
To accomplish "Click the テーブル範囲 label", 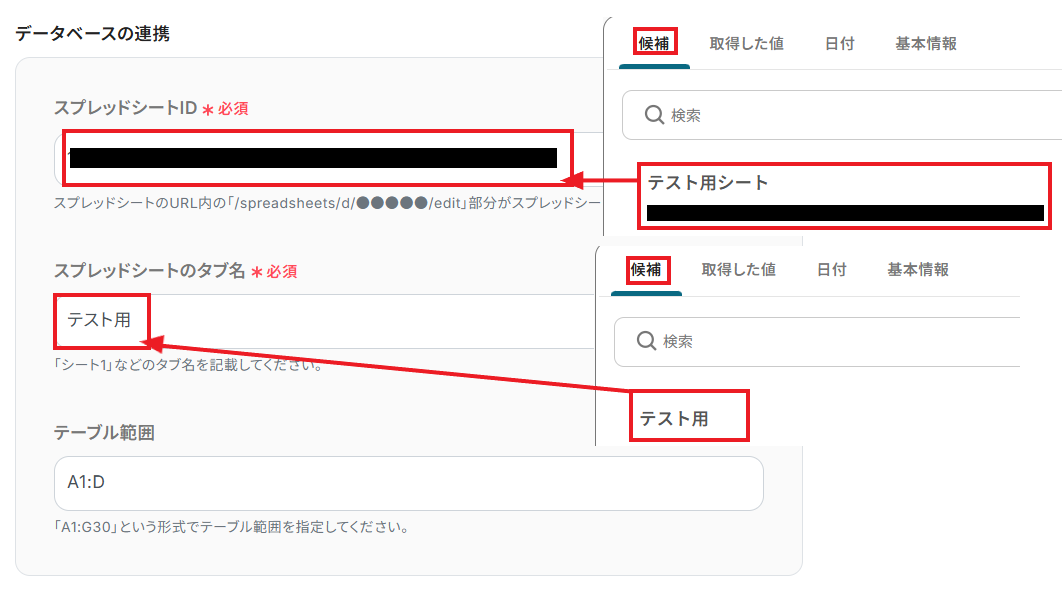I will pos(104,433).
